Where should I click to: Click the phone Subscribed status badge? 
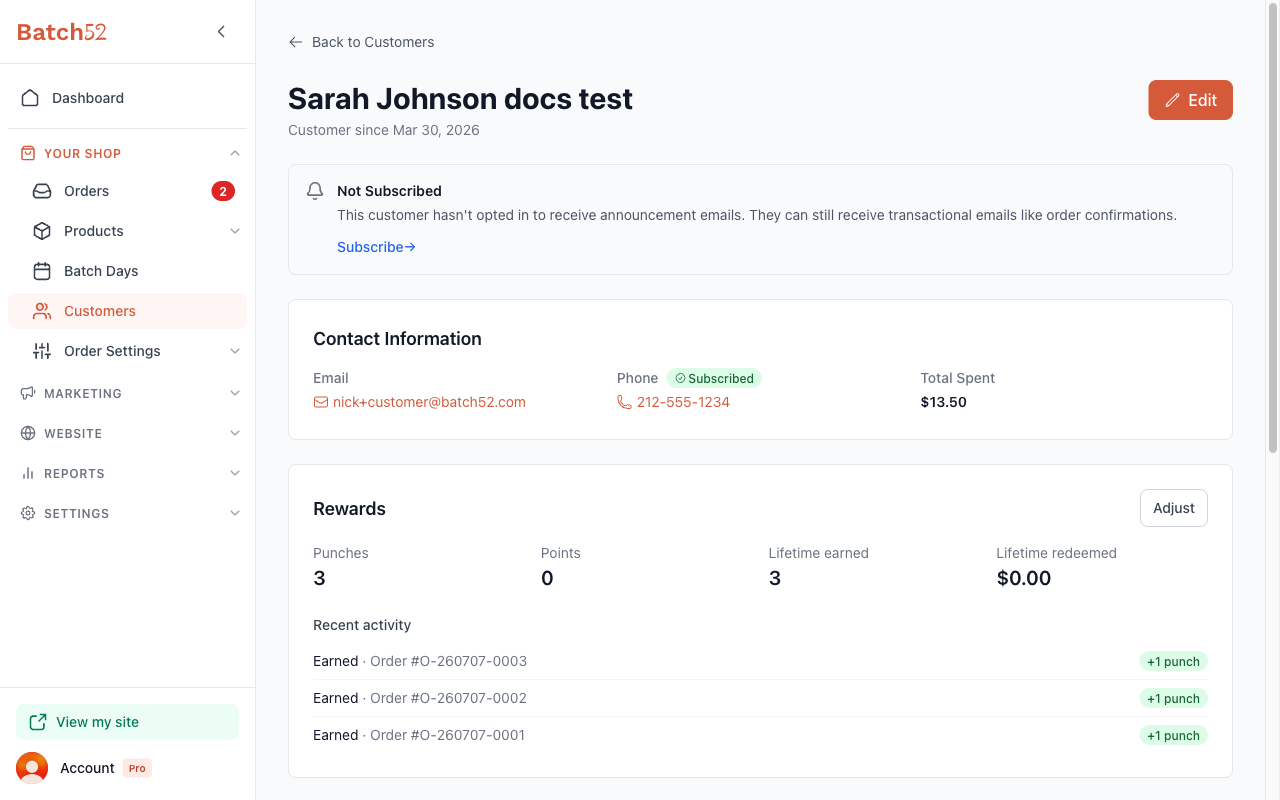coord(714,378)
